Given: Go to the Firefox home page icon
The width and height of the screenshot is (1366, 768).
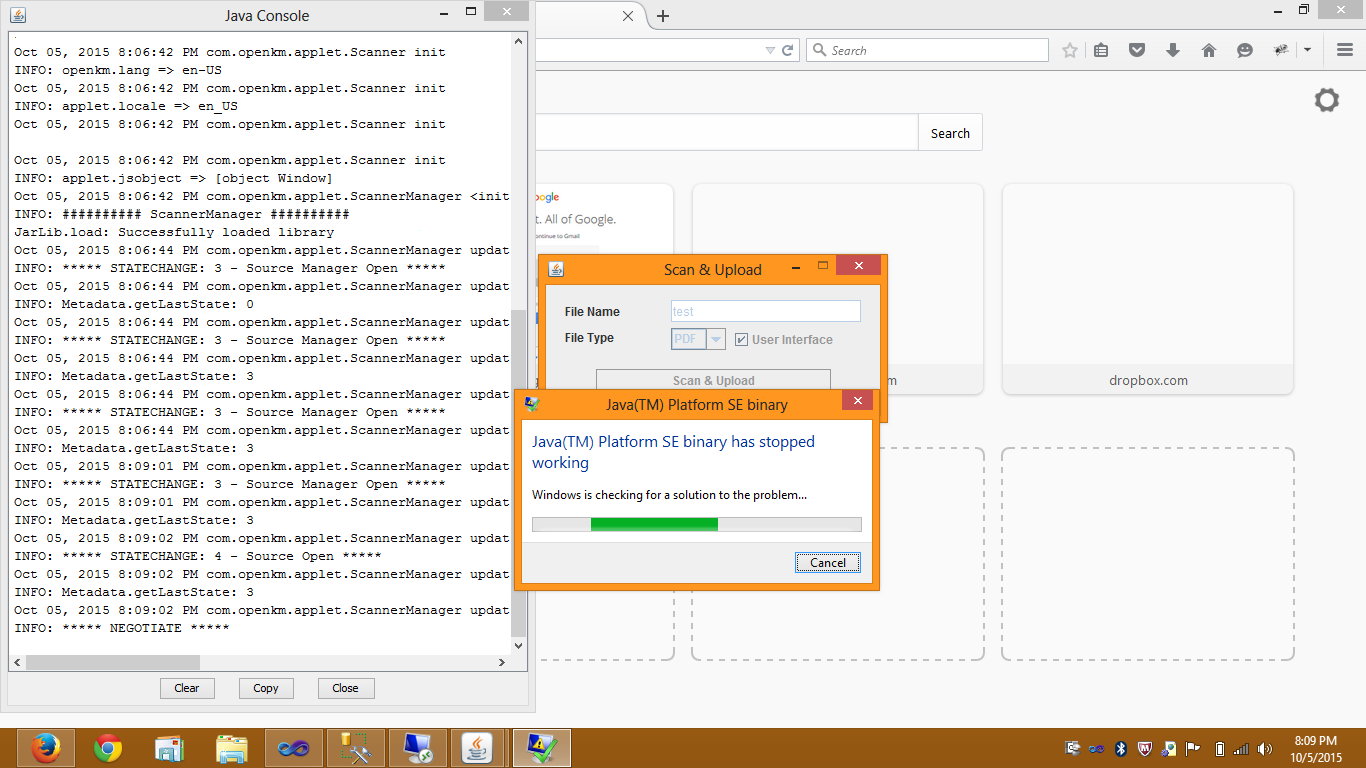Looking at the screenshot, I should (1209, 50).
